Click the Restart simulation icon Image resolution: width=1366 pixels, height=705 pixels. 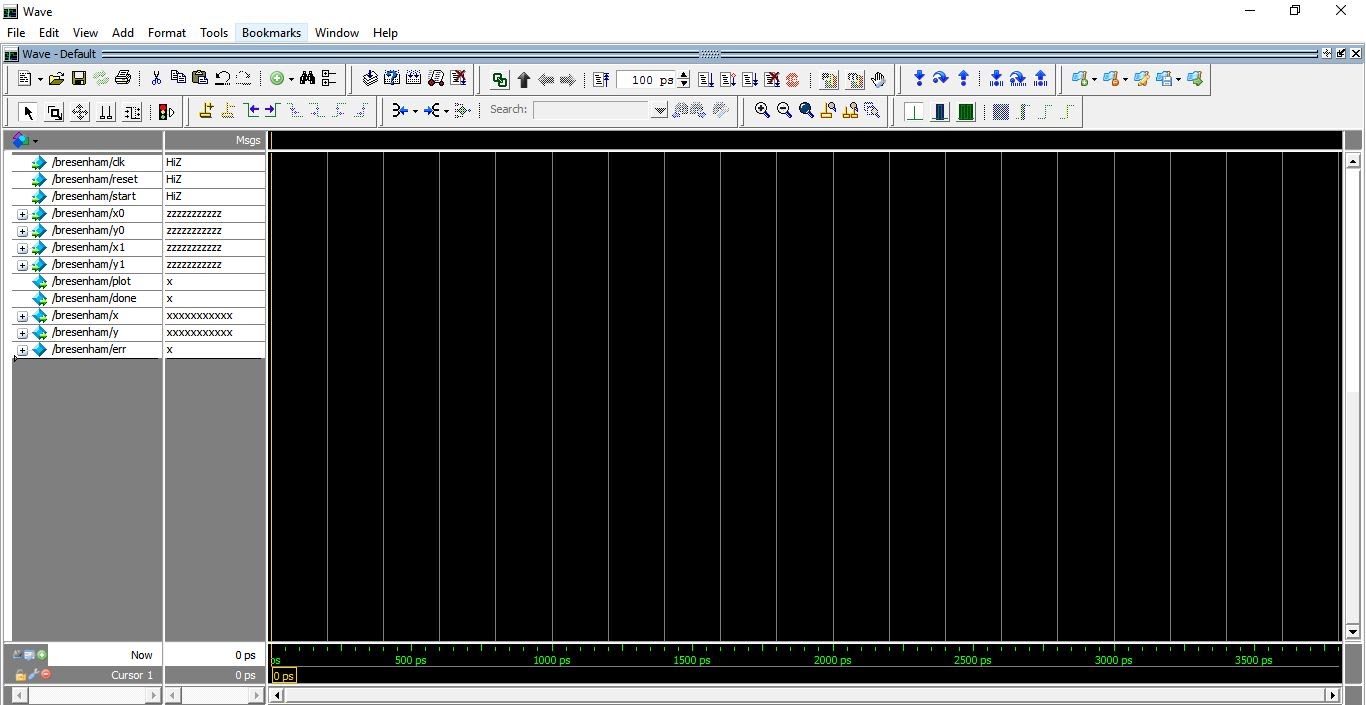(601, 80)
